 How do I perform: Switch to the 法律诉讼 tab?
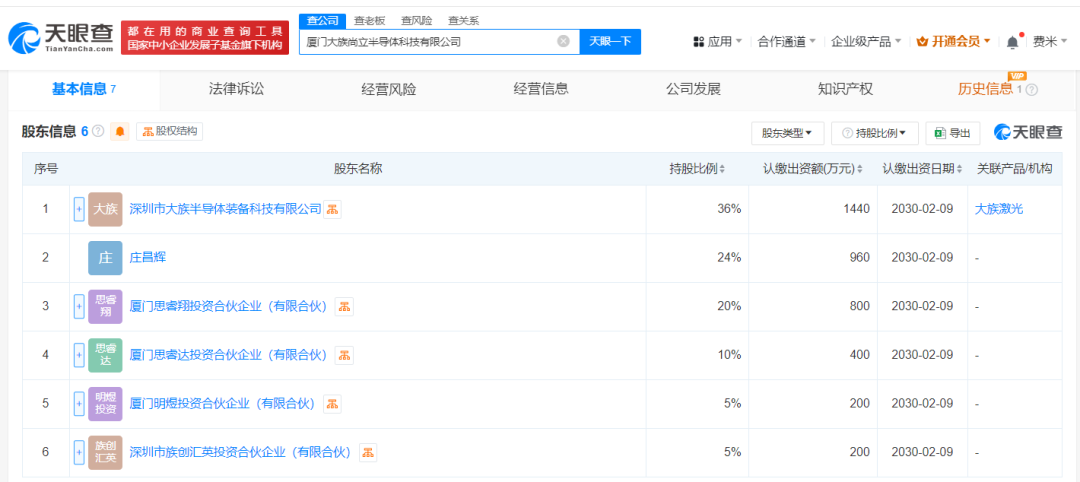(236, 89)
